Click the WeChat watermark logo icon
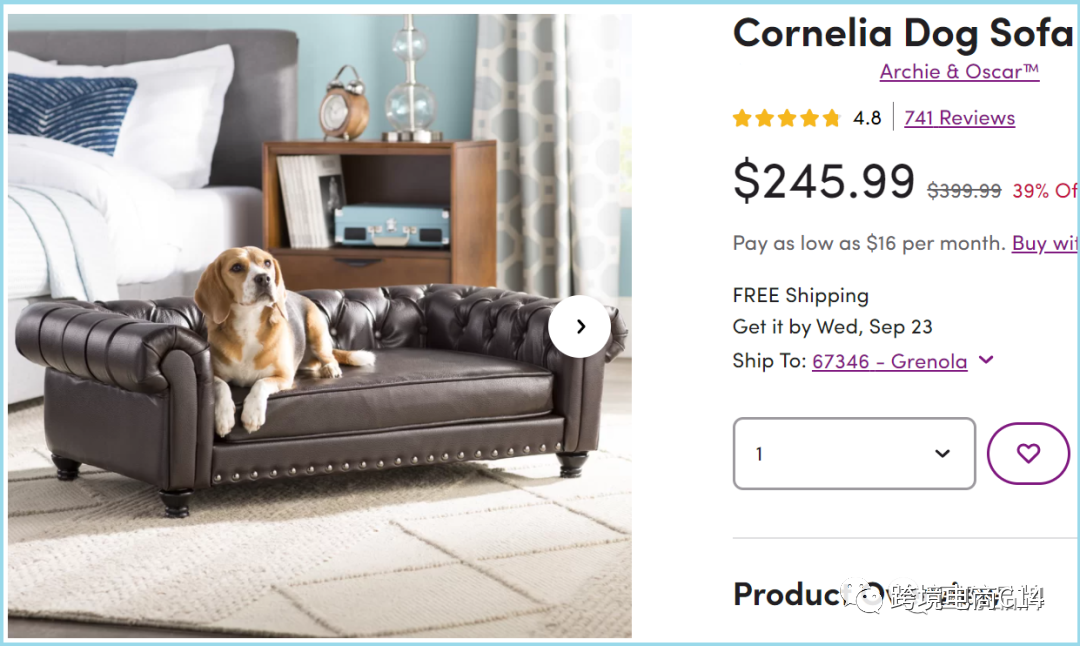 pyautogui.click(x=864, y=597)
